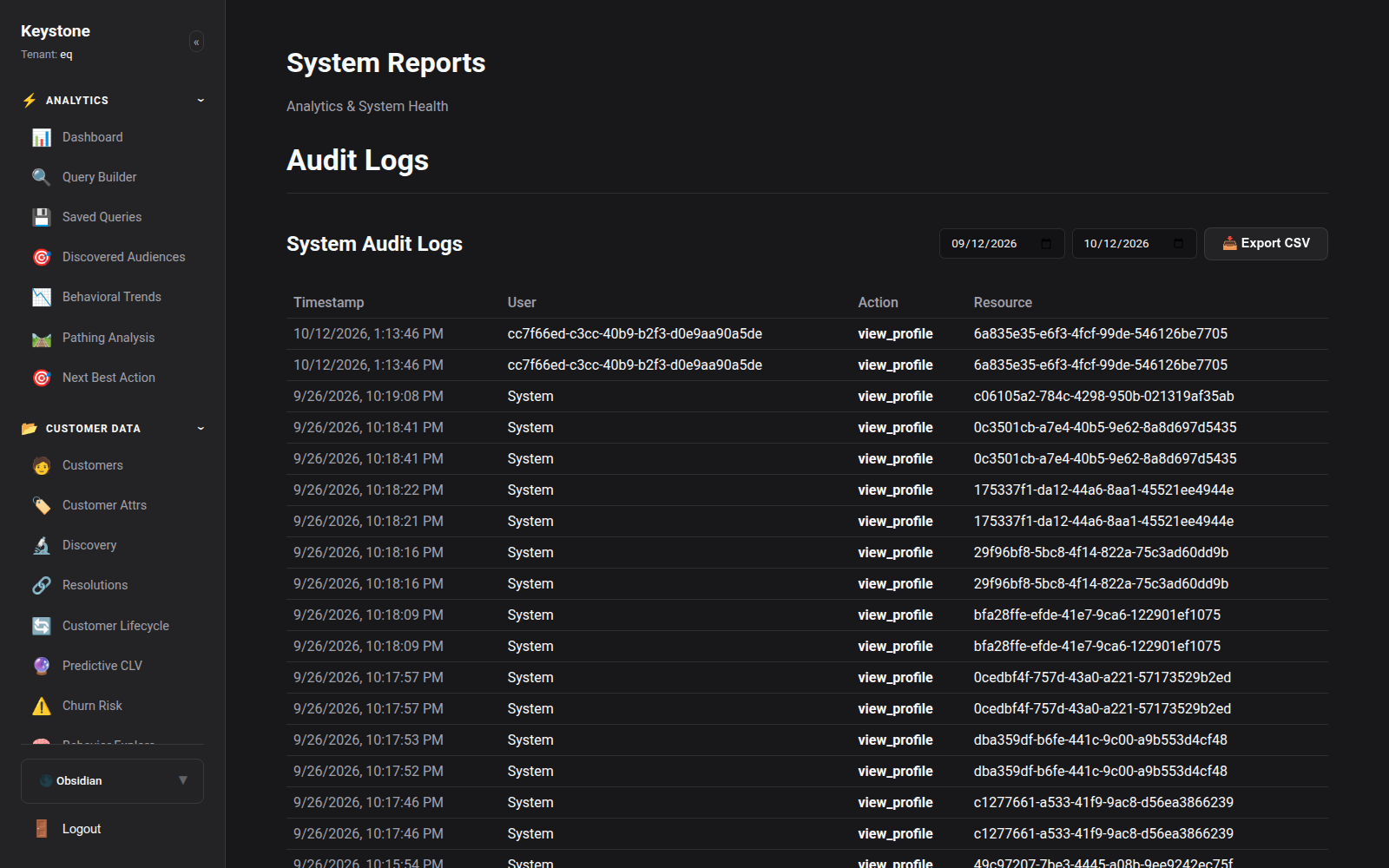
Task: Click the Logout door icon
Action: pos(42,829)
